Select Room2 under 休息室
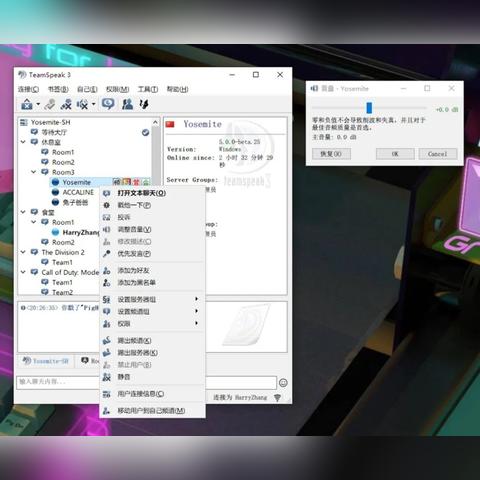 [x=63, y=162]
